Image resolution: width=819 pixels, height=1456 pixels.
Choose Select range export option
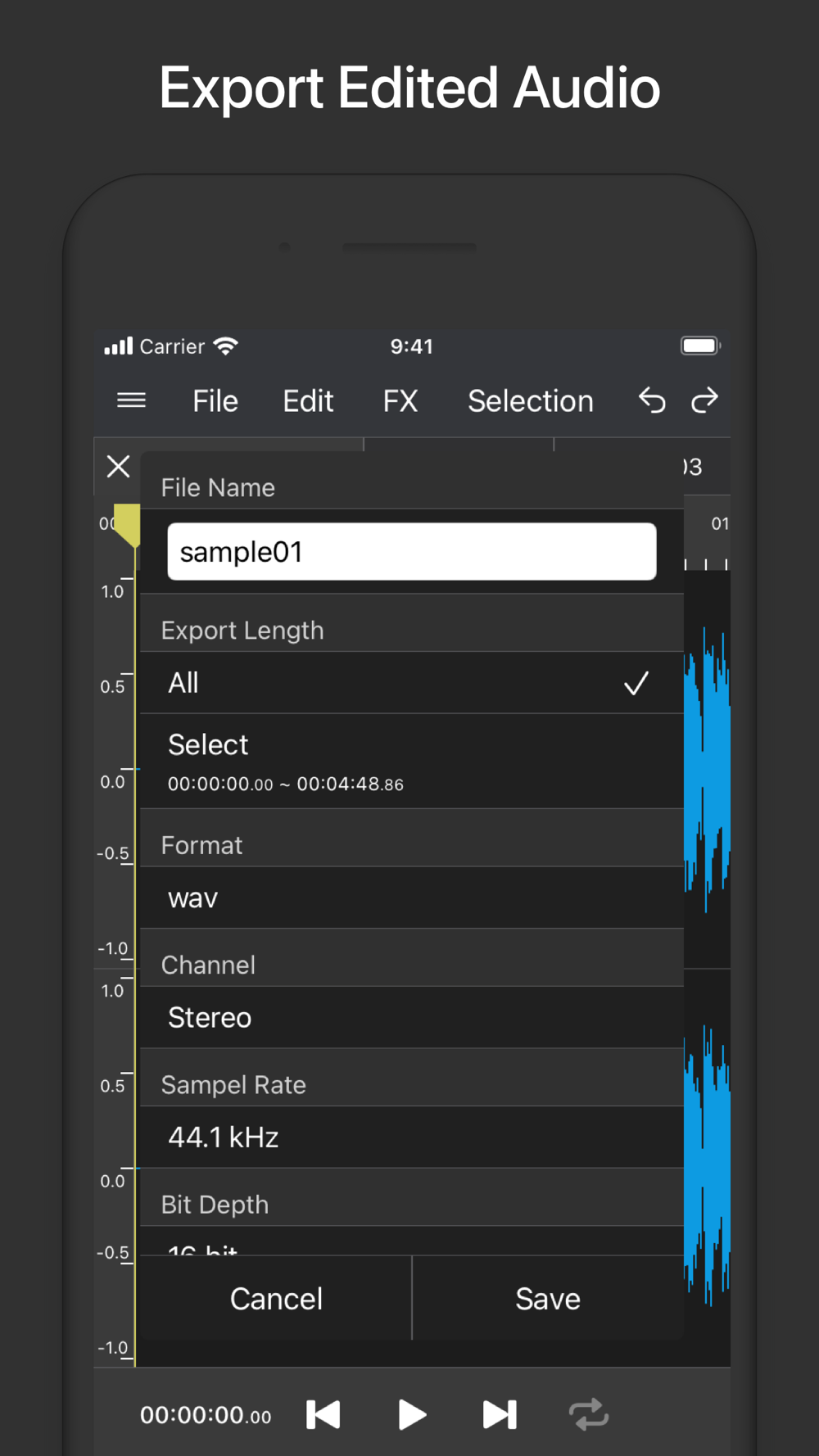coord(412,762)
